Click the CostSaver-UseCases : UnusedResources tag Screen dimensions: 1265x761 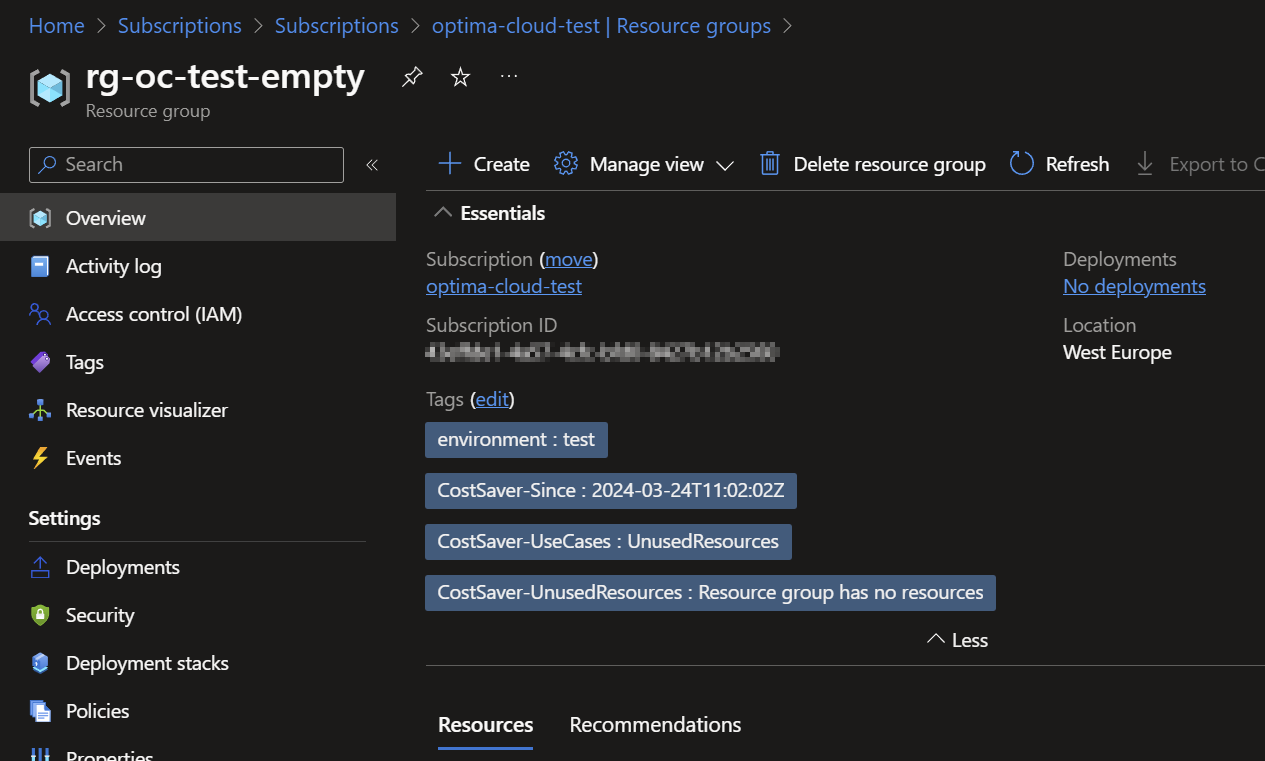pos(608,541)
